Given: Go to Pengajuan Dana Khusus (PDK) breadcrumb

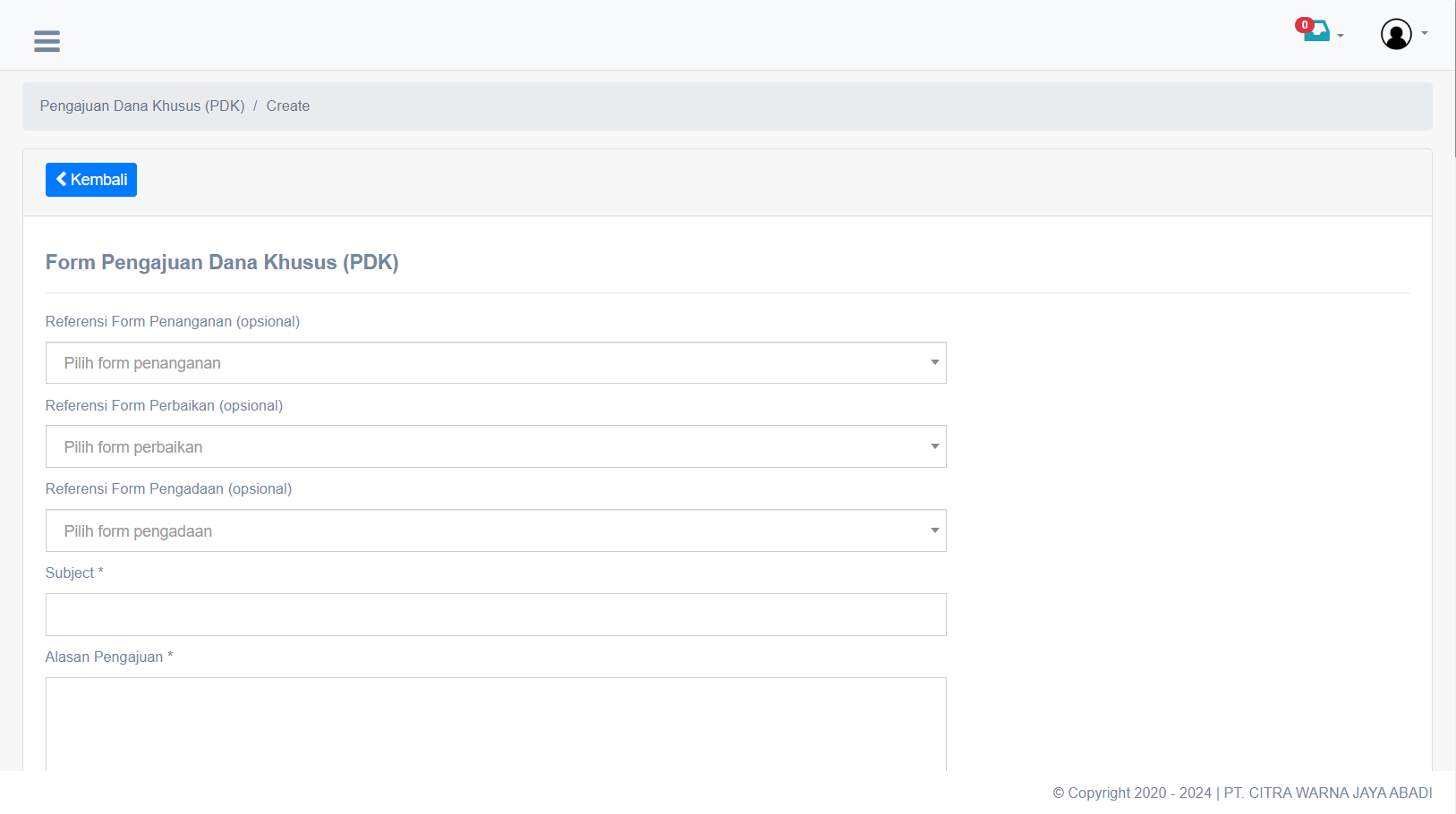Looking at the screenshot, I should point(142,106).
